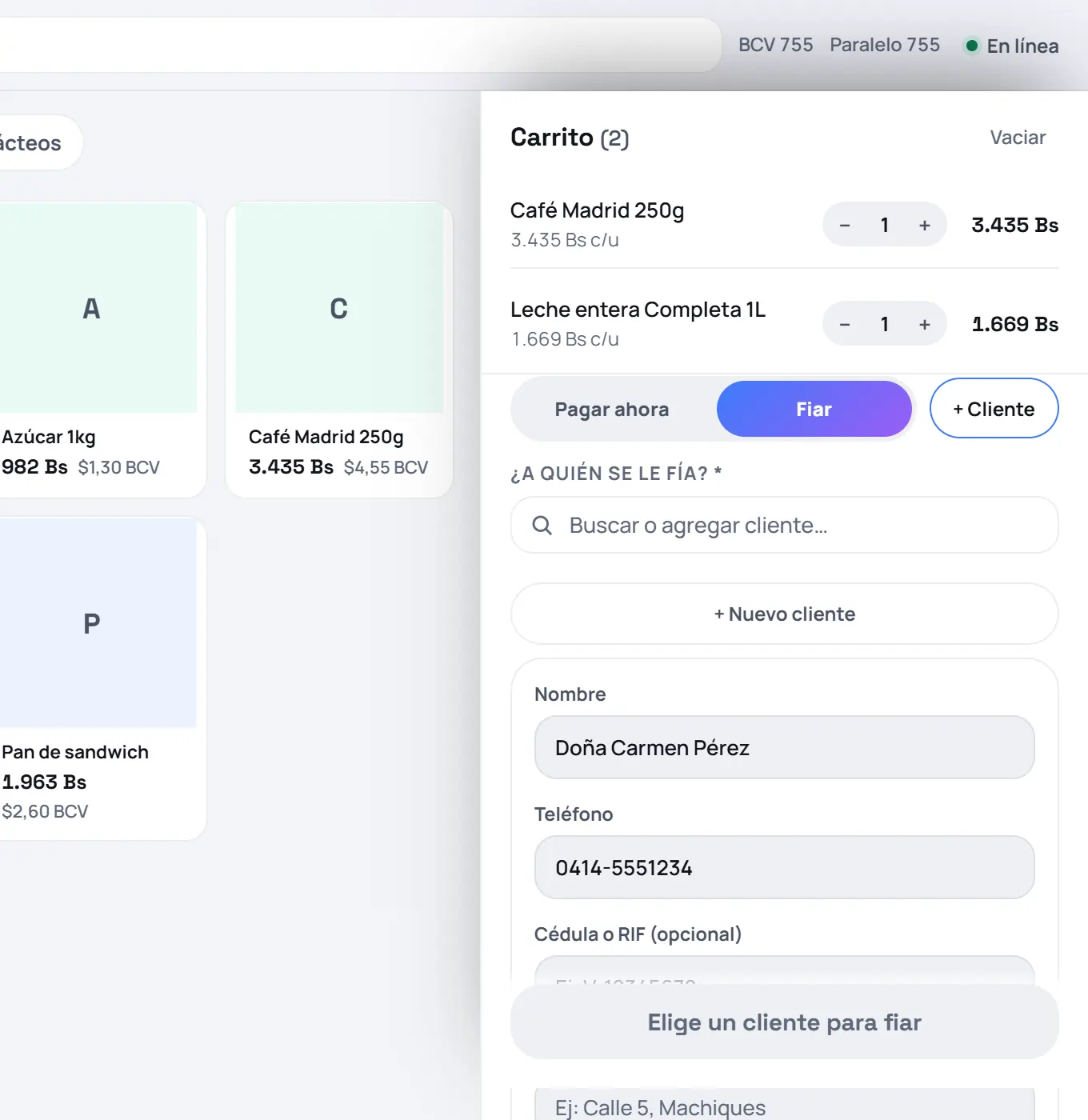Add Café Madrid 250g product card to cart
The image size is (1088, 1120).
[x=339, y=349]
